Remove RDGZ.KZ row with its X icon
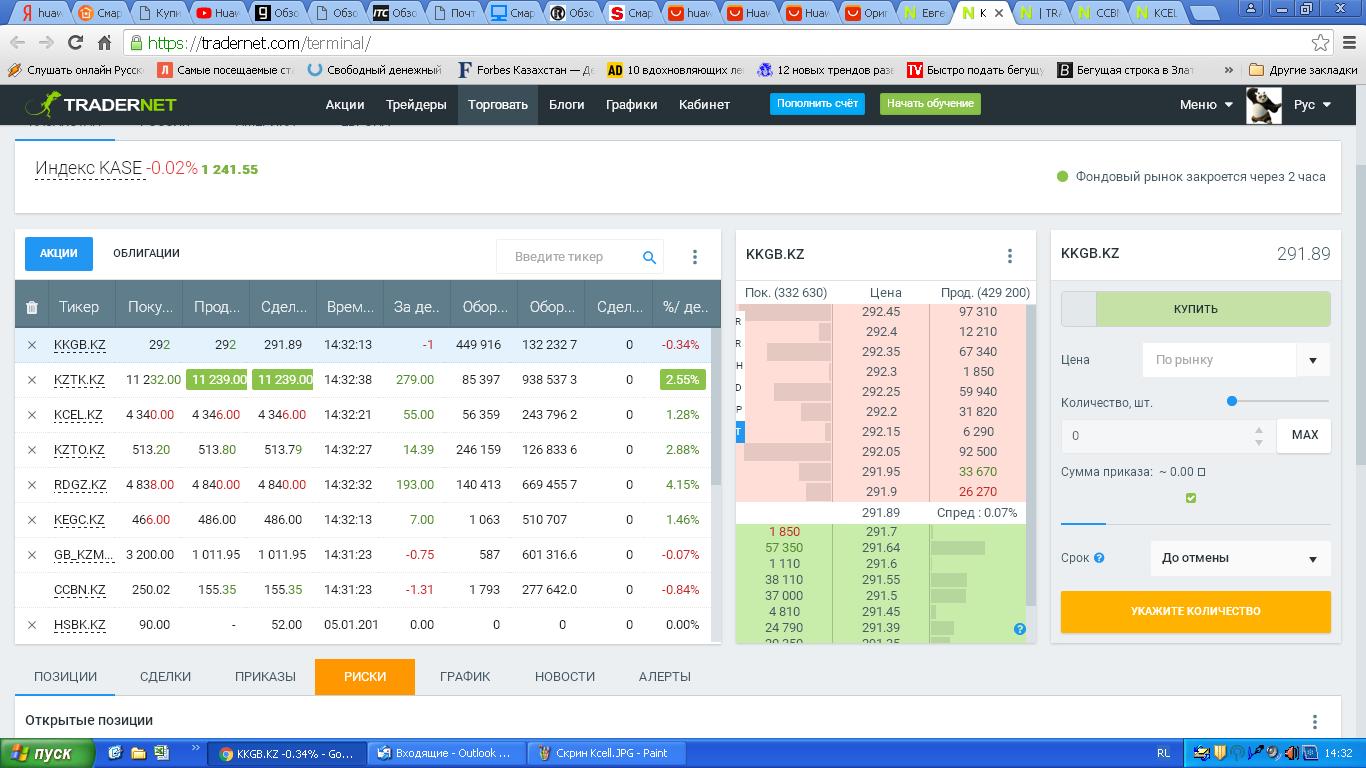Viewport: 1366px width, 768px height. click(32, 485)
